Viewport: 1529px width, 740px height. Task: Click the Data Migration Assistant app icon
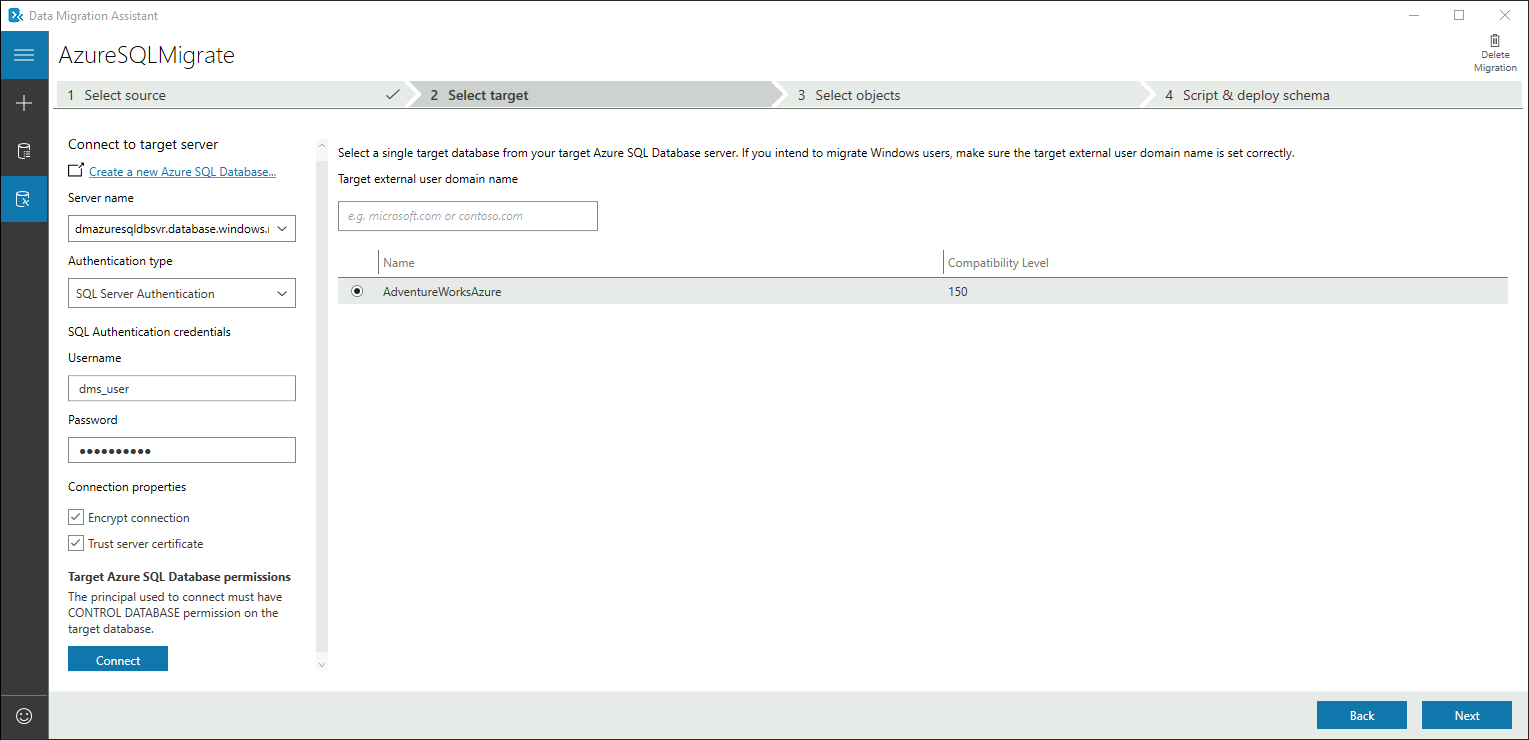coord(16,15)
